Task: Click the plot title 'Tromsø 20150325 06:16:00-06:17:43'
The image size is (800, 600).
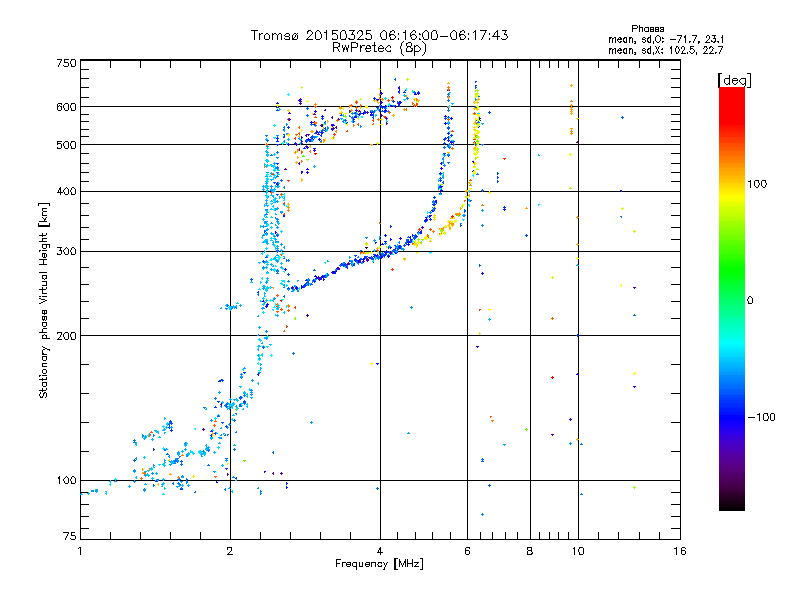Action: (x=379, y=35)
